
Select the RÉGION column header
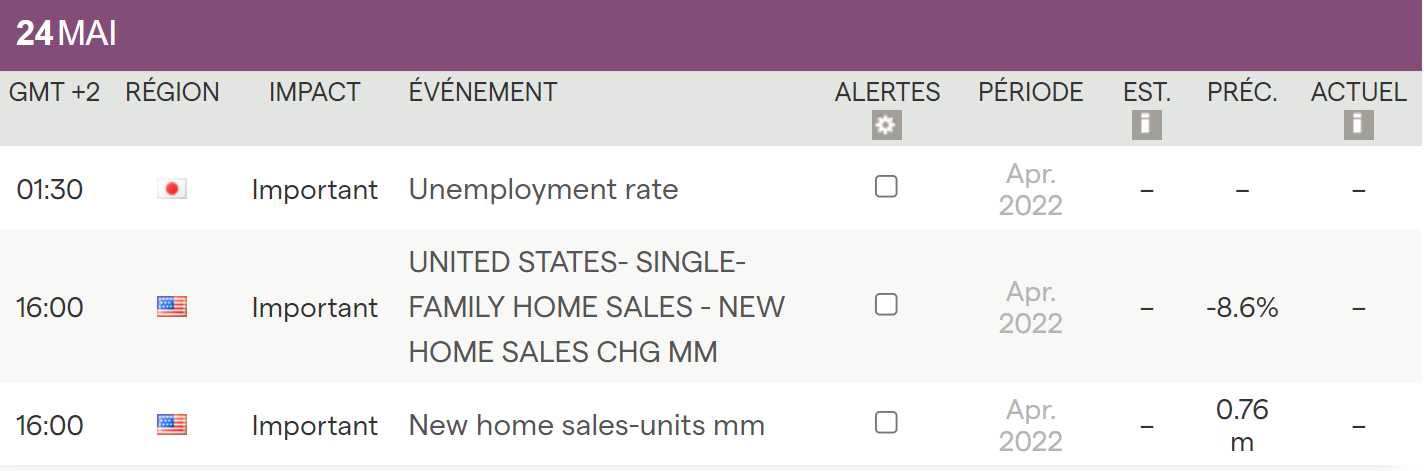(x=172, y=93)
